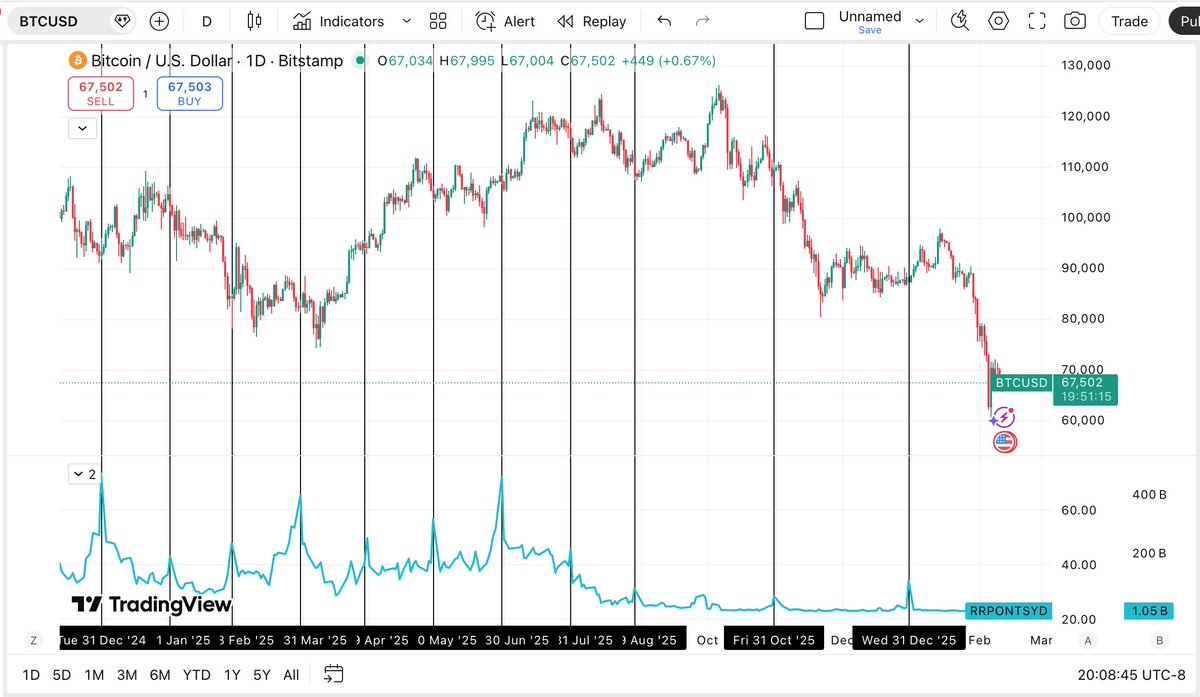1200x697 pixels.
Task: Click the Wed 31 Dec '25 date label
Action: tap(911, 640)
